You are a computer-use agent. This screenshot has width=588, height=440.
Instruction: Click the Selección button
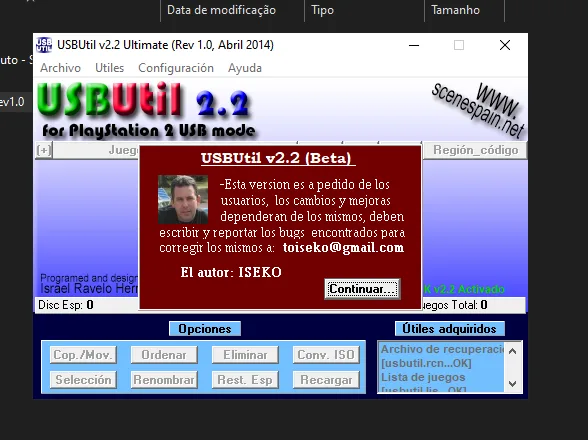[x=83, y=380]
